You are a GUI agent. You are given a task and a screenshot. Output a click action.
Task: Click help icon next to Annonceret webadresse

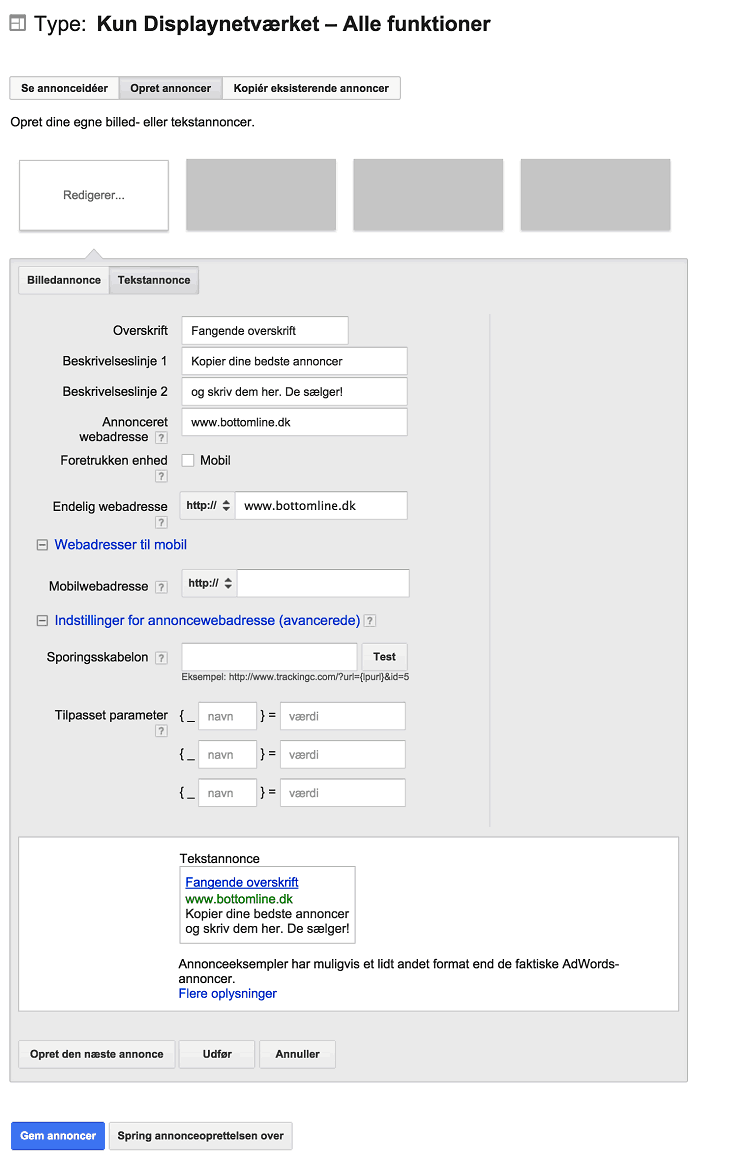point(161,438)
